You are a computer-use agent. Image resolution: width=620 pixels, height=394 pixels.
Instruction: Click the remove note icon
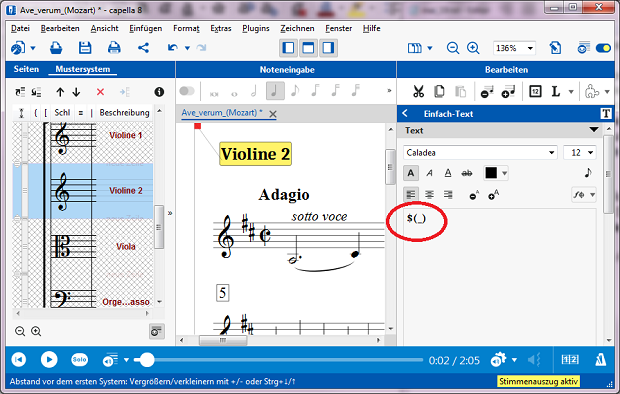point(487,92)
